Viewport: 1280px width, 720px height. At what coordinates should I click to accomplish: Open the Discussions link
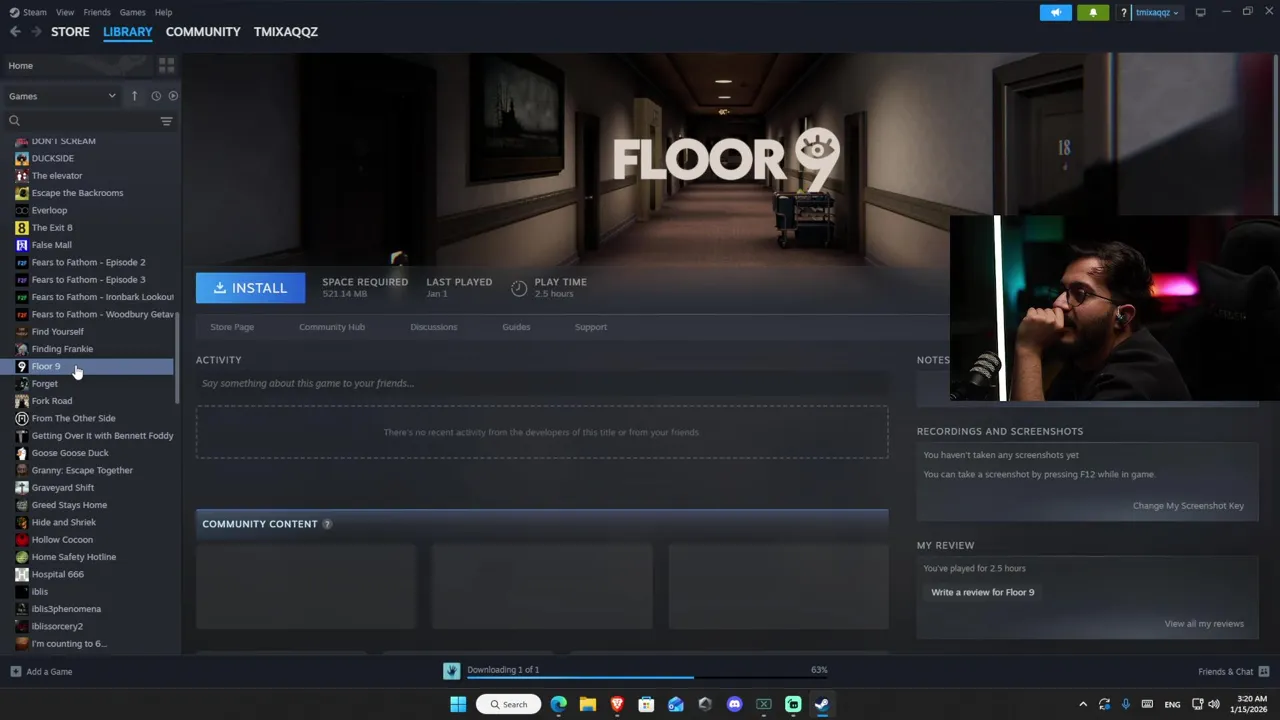(434, 327)
